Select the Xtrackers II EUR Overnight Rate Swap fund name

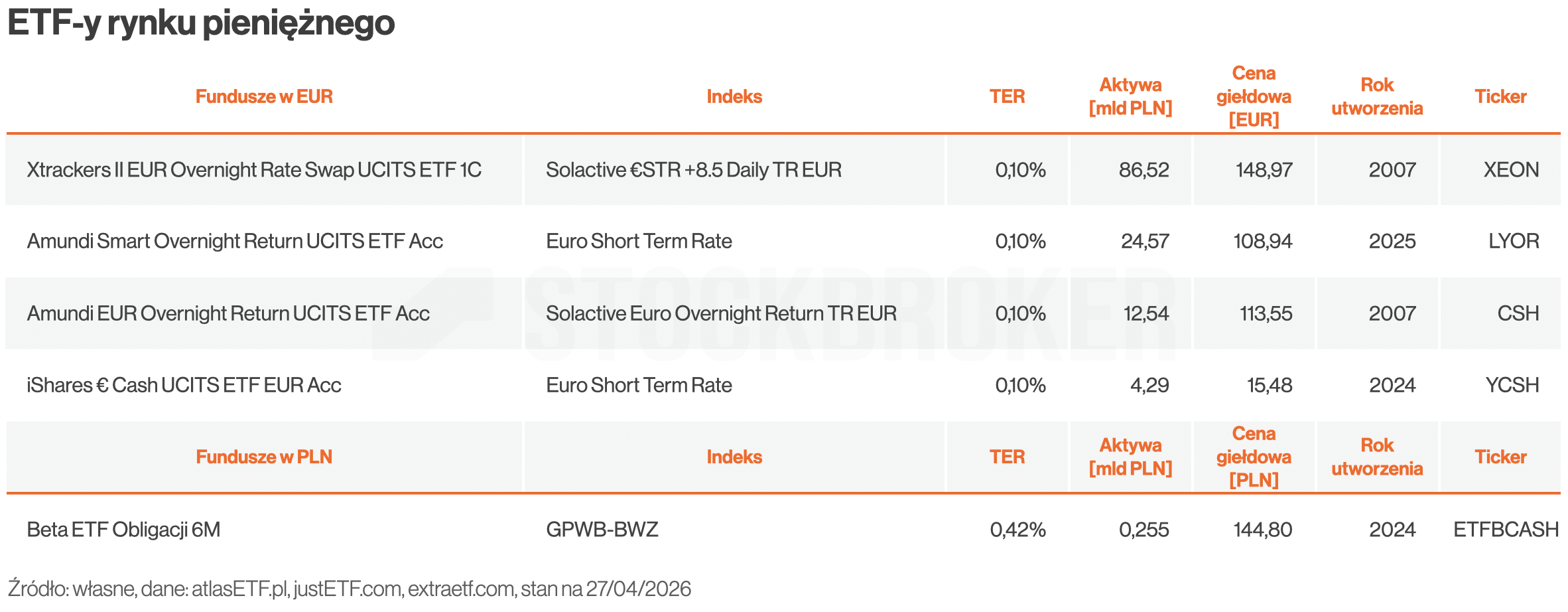tap(254, 170)
